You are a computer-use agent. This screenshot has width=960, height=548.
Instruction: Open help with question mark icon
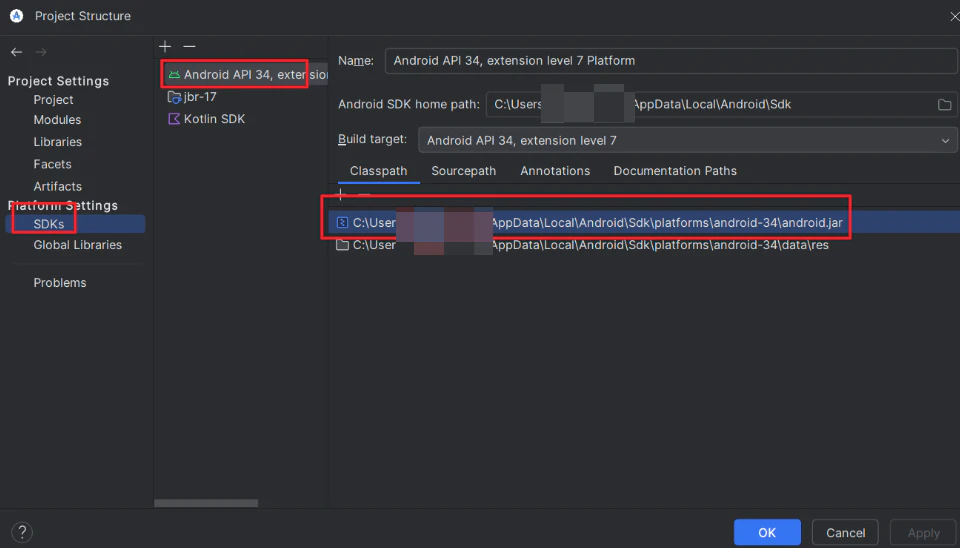(x=22, y=532)
